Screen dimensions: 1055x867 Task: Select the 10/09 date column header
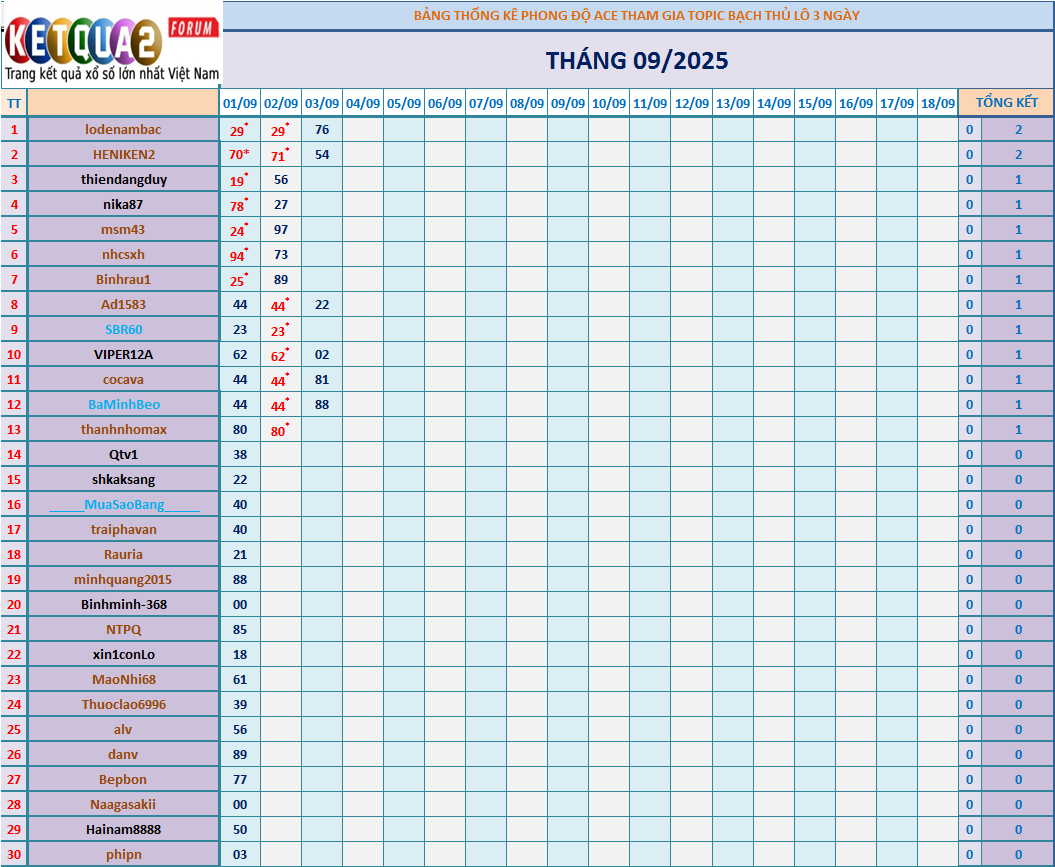(609, 104)
